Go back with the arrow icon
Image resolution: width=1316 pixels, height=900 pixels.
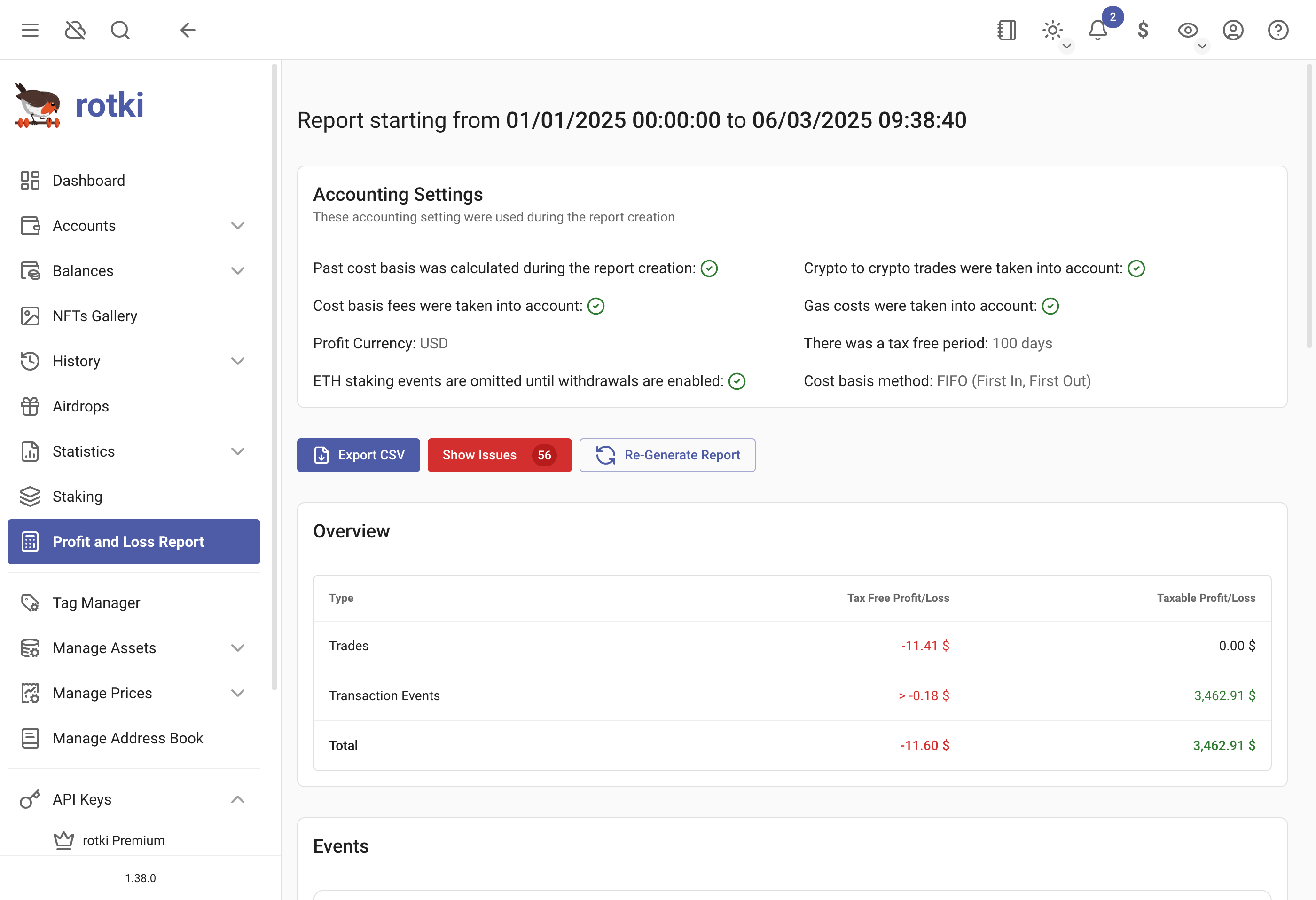tap(188, 30)
